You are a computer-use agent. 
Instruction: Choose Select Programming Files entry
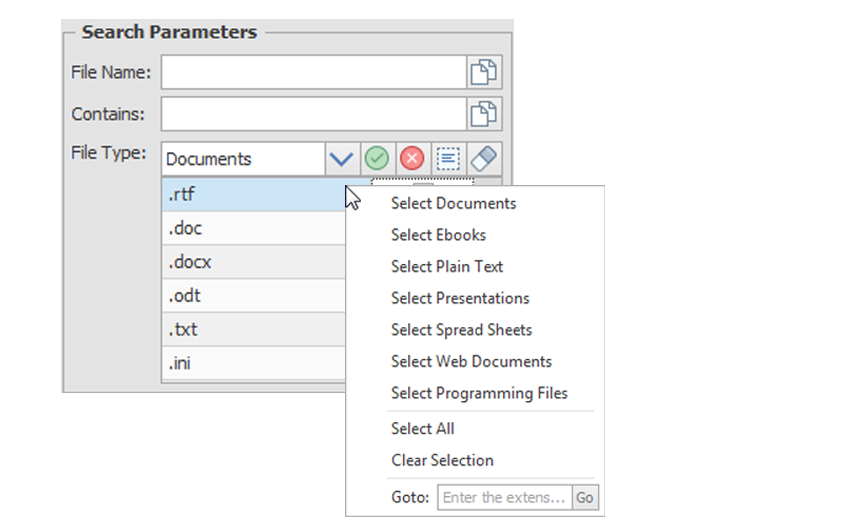(479, 393)
